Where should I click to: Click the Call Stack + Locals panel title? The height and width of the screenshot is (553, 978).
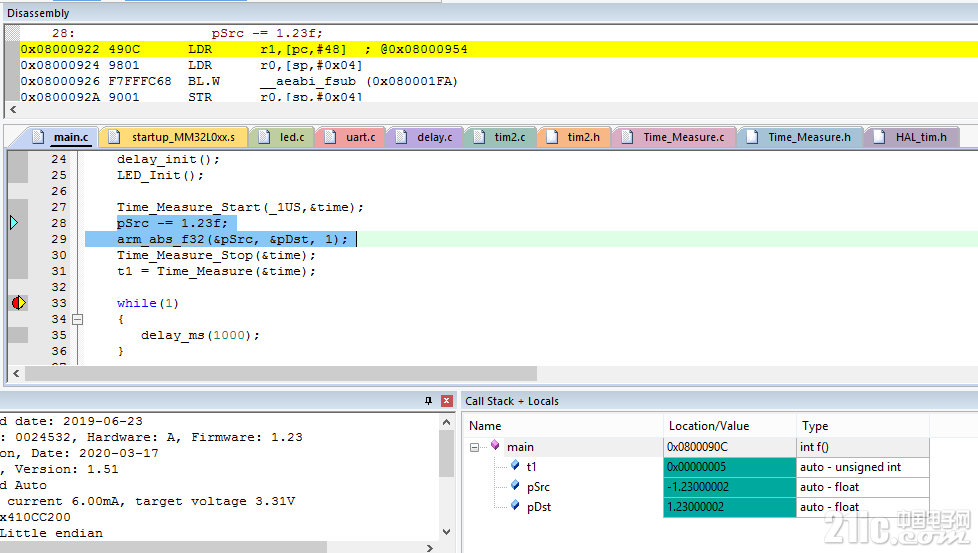[x=512, y=401]
